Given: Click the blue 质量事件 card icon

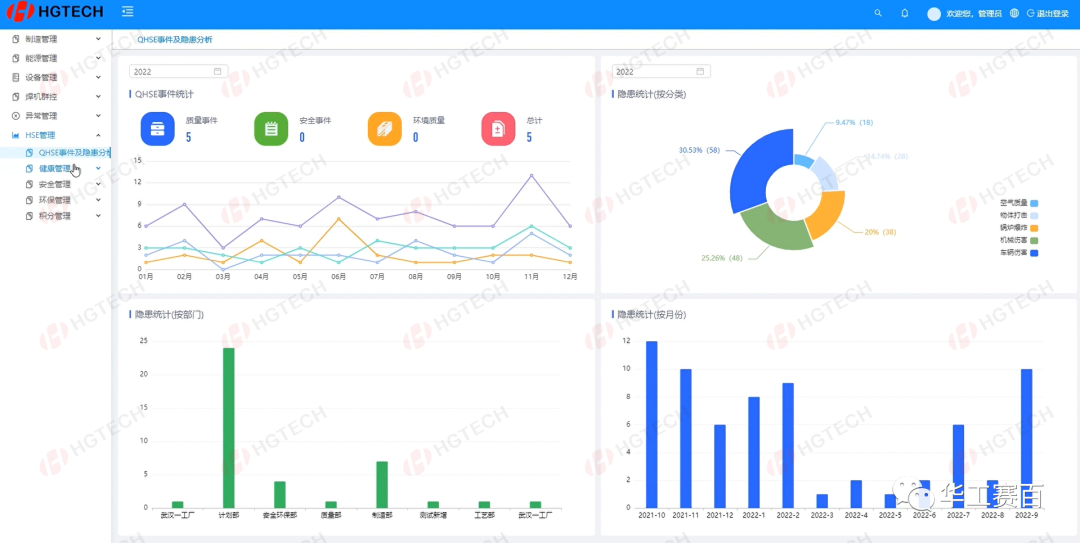Looking at the screenshot, I should pyautogui.click(x=155, y=129).
